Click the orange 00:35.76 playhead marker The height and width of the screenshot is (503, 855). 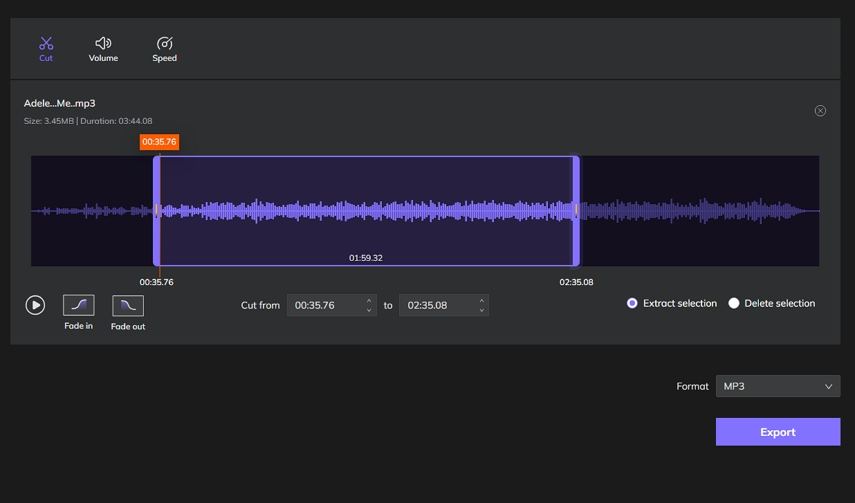tap(159, 142)
